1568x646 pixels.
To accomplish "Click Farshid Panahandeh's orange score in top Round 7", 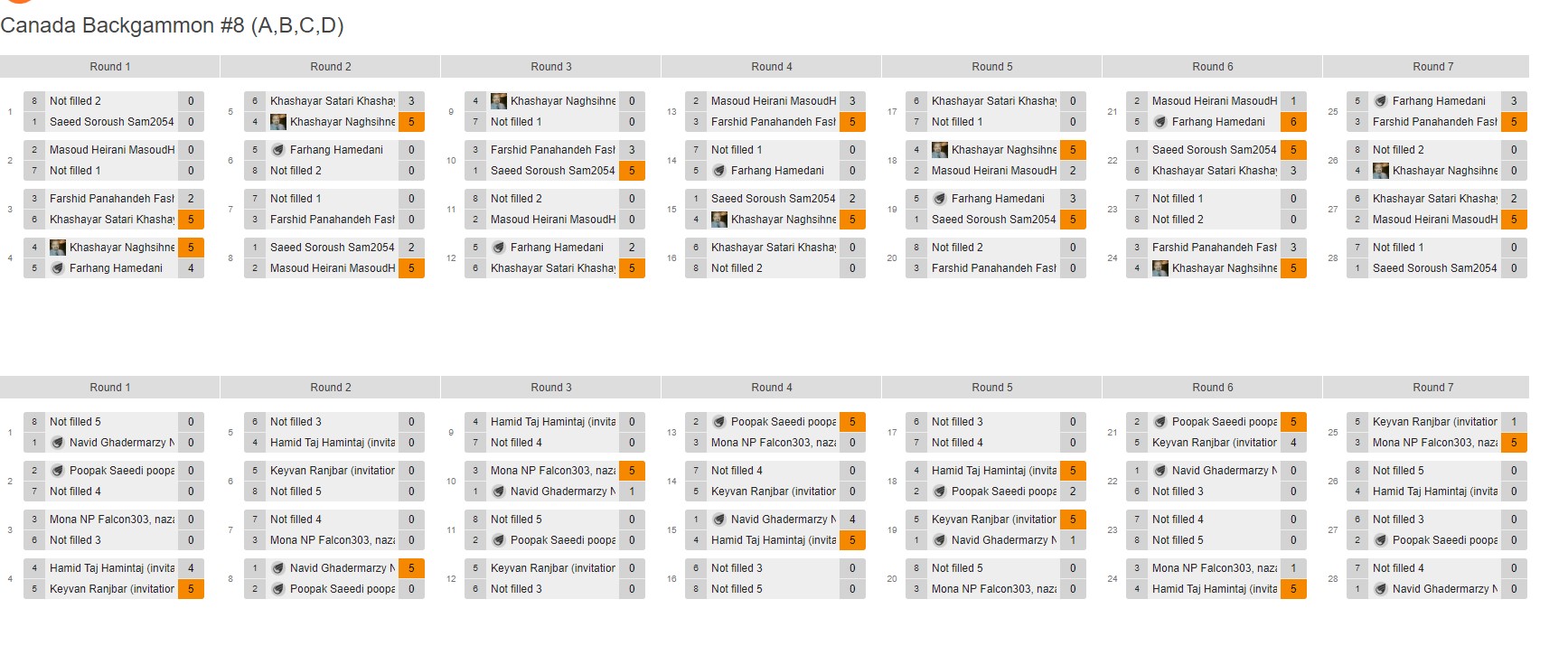I will (1514, 122).
